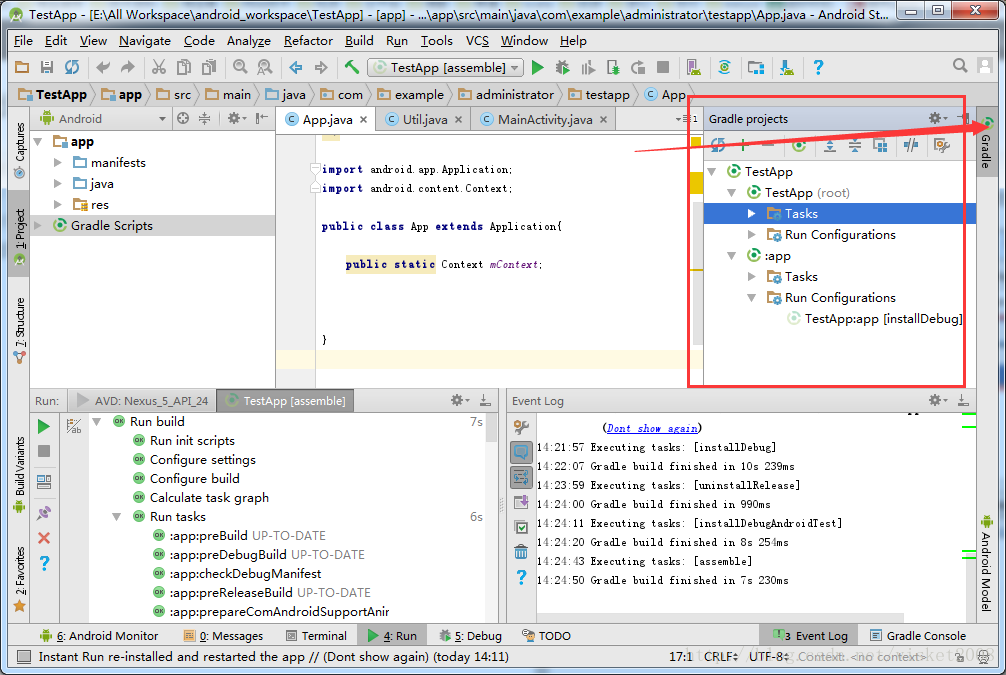The height and width of the screenshot is (675, 1006).
Task: Run TestApp with the green play icon
Action: click(538, 67)
